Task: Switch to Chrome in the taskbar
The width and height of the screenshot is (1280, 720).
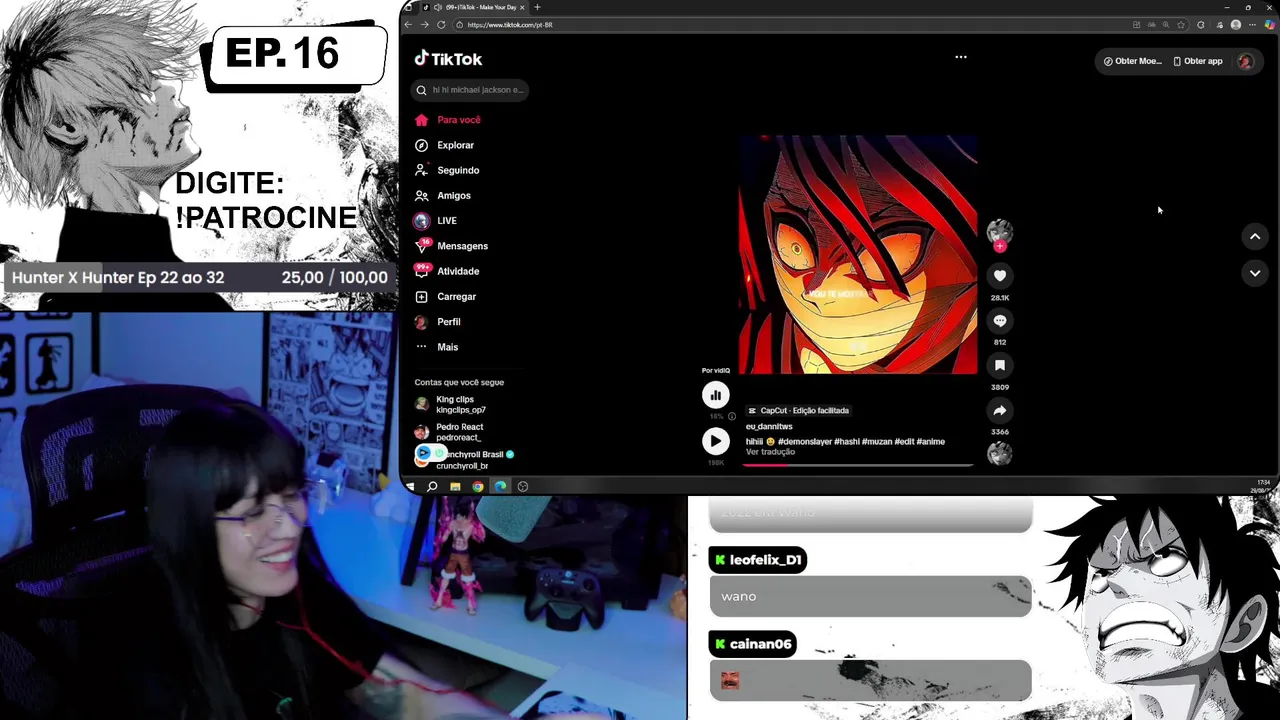Action: pos(478,486)
